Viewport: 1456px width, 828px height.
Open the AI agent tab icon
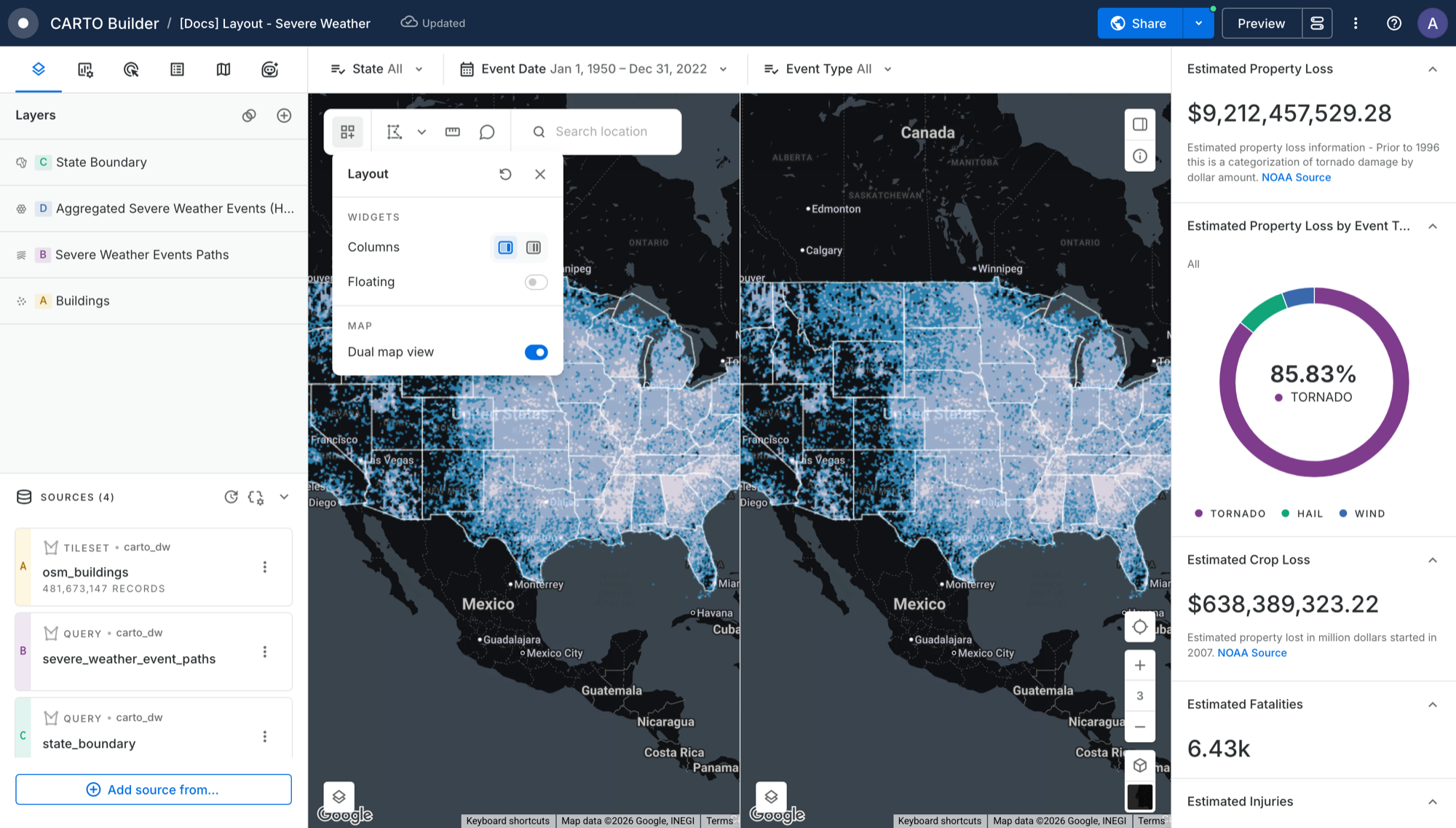[270, 69]
